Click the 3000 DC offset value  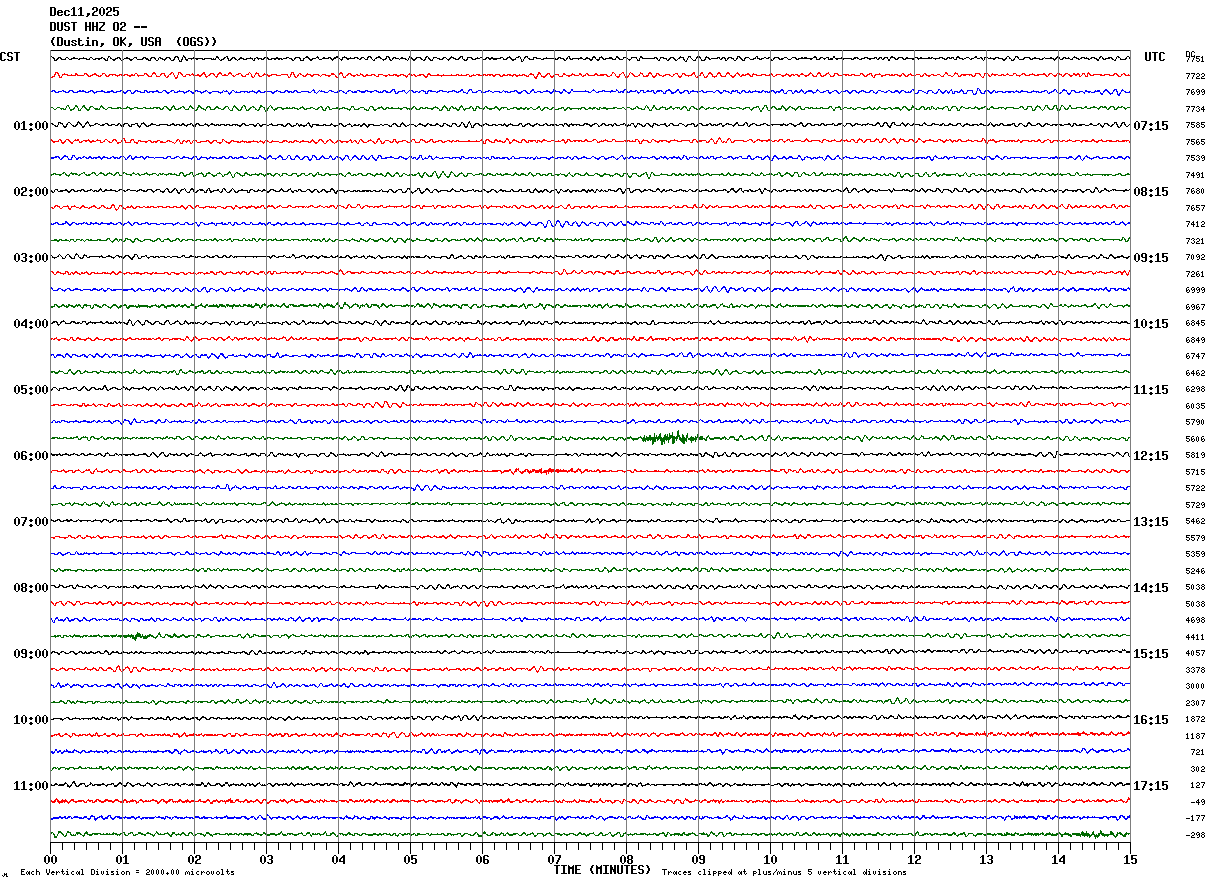(x=1195, y=686)
